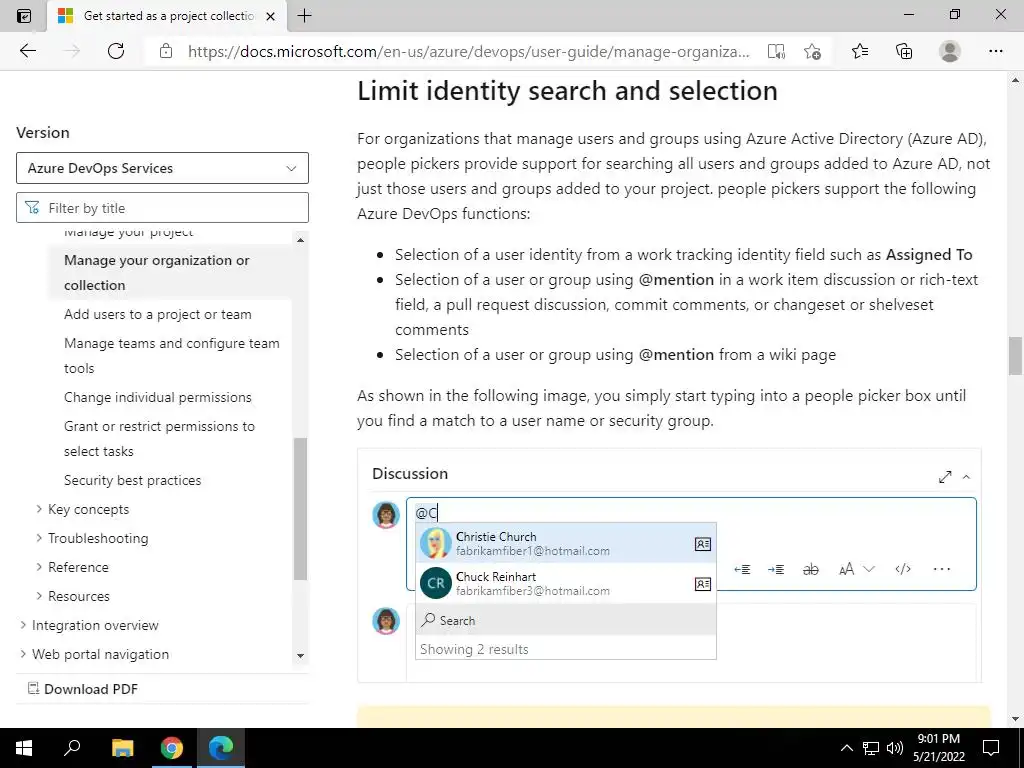Expand the Resources tree node
Screen dimensions: 1024x768
pos(39,596)
